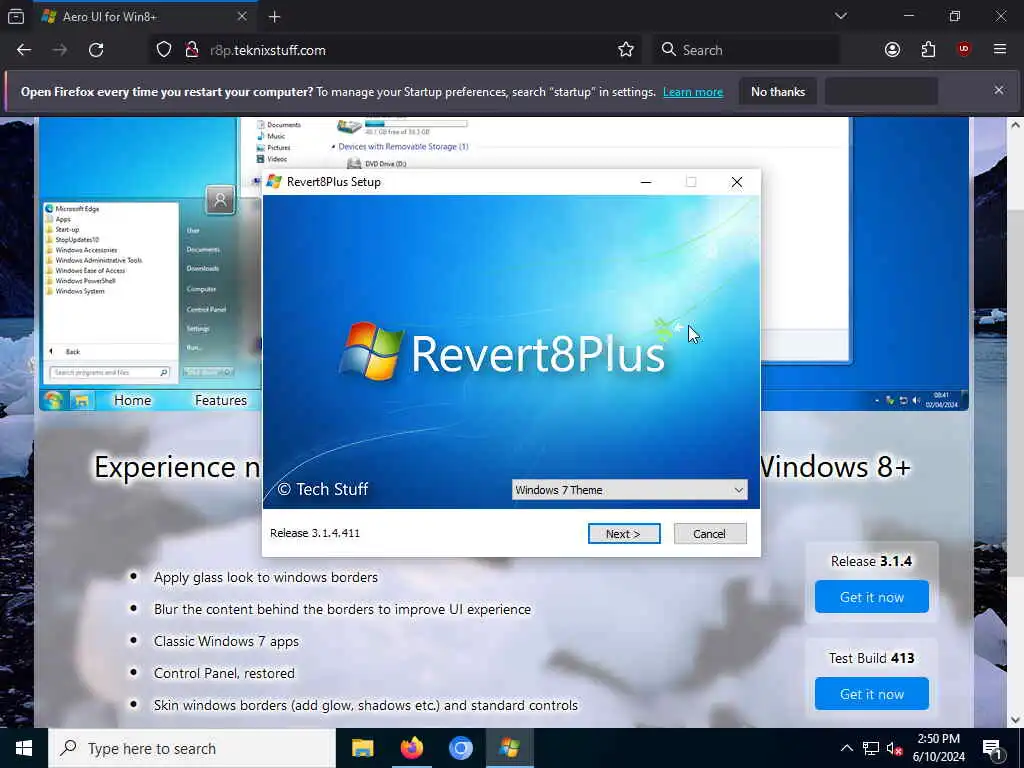
Task: Dismiss the startup notification bar
Action: (999, 90)
